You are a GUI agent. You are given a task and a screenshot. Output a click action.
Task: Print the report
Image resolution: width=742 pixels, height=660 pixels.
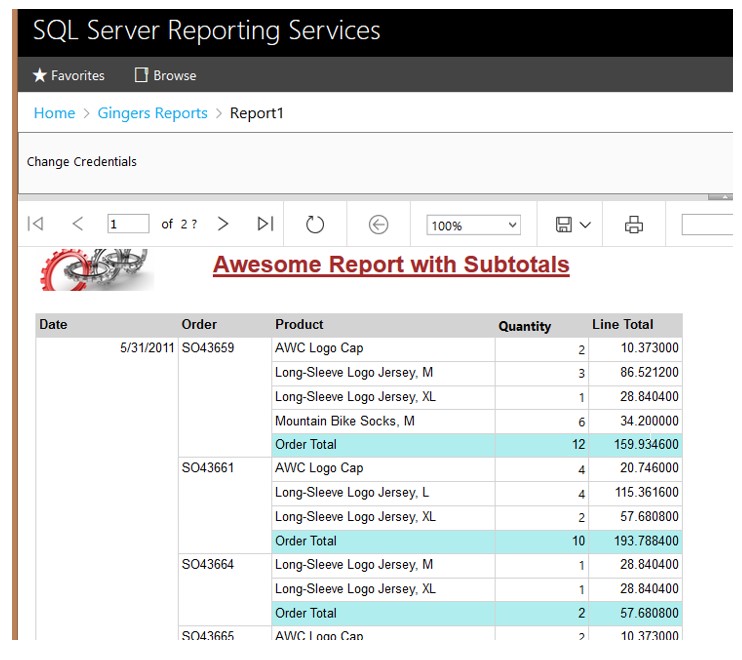tap(633, 225)
